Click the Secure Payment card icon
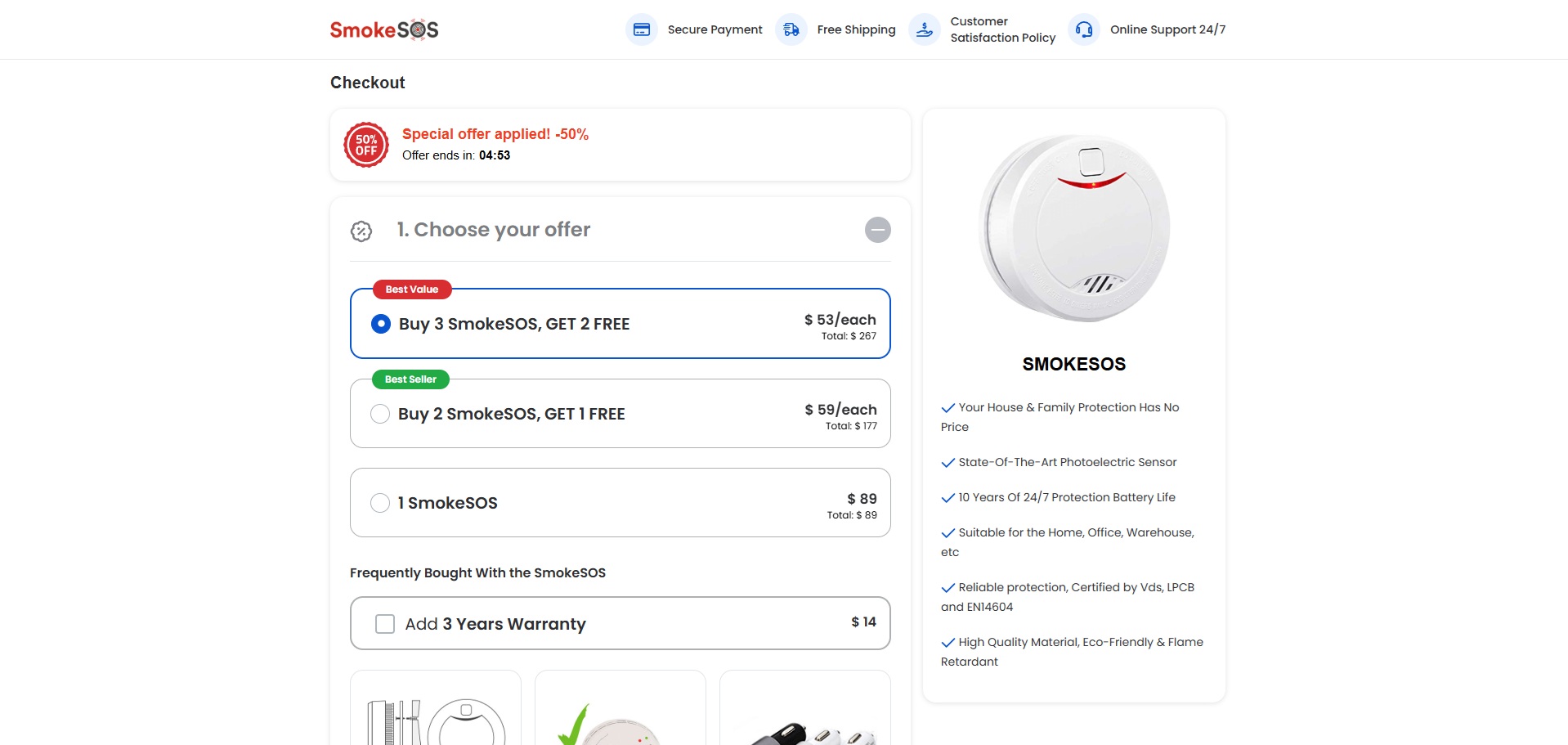Viewport: 1568px width, 745px height. [x=642, y=30]
